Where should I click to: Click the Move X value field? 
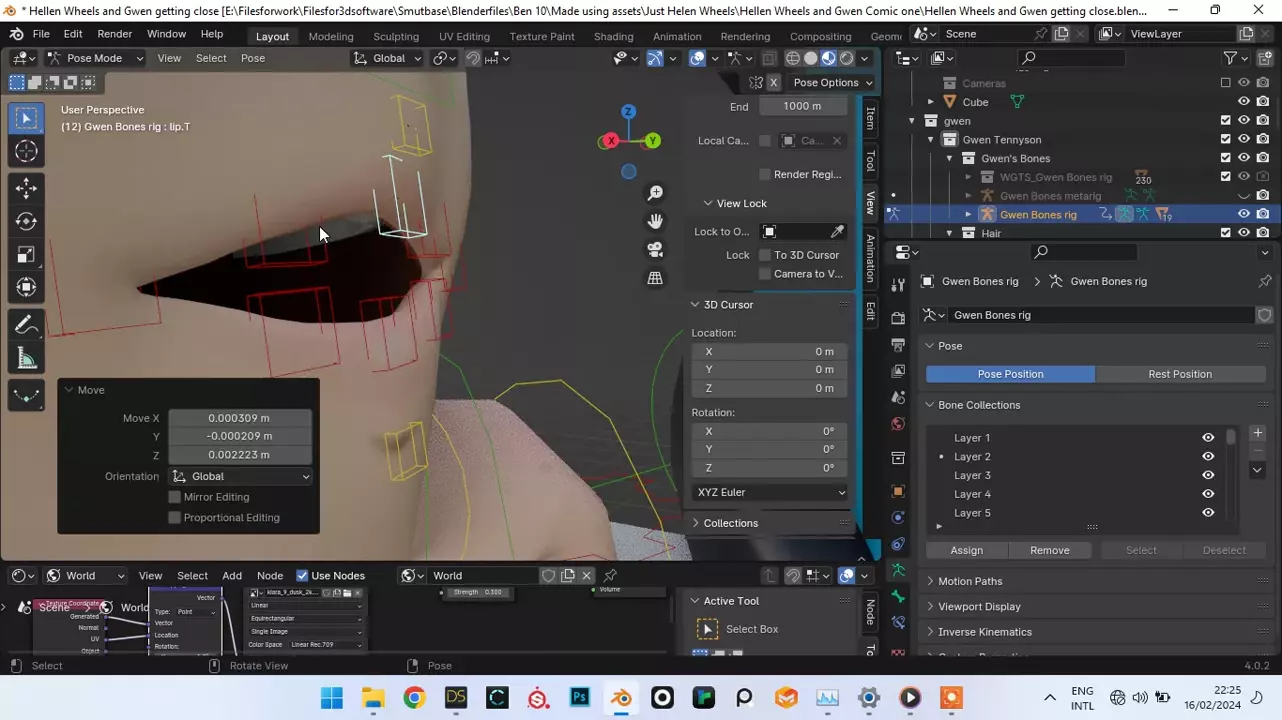239,418
